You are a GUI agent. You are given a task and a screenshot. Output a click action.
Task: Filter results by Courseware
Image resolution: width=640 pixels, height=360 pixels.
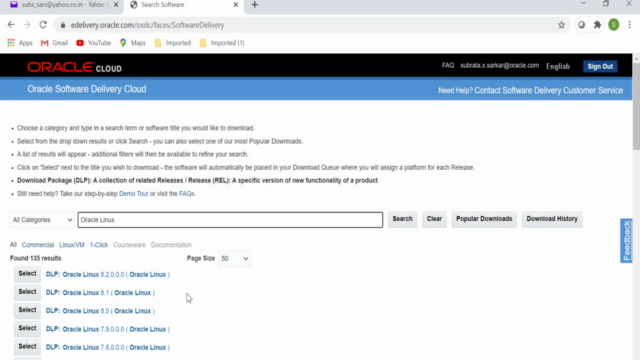pyautogui.click(x=129, y=245)
